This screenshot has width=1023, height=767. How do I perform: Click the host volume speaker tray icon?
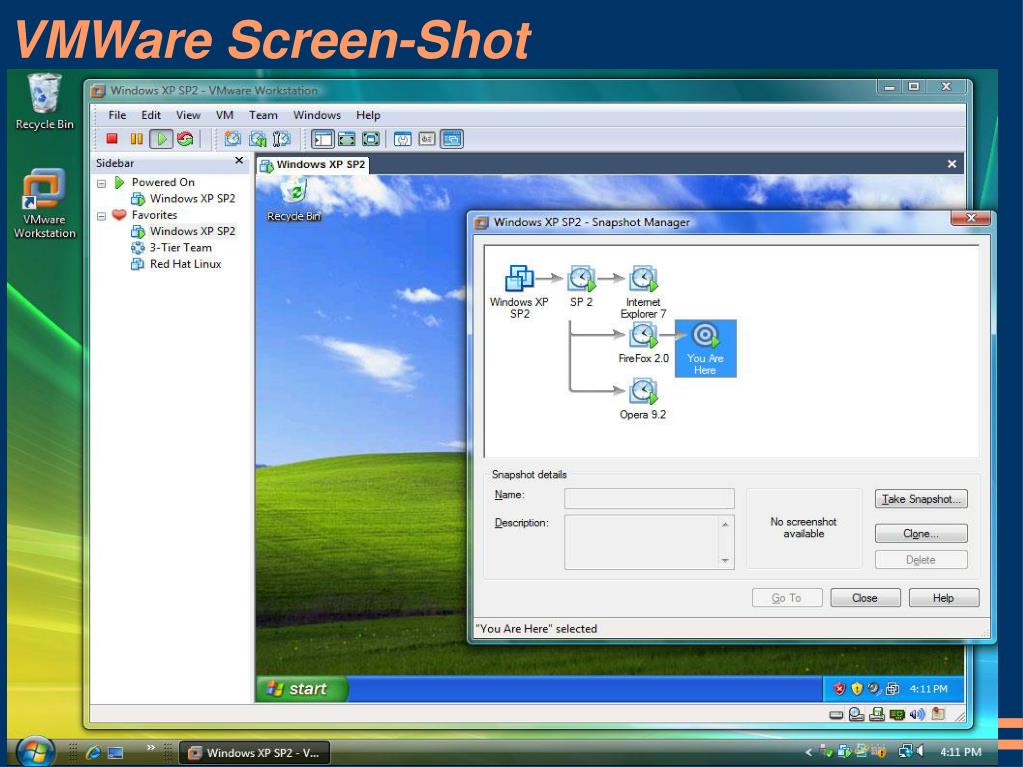click(x=921, y=751)
